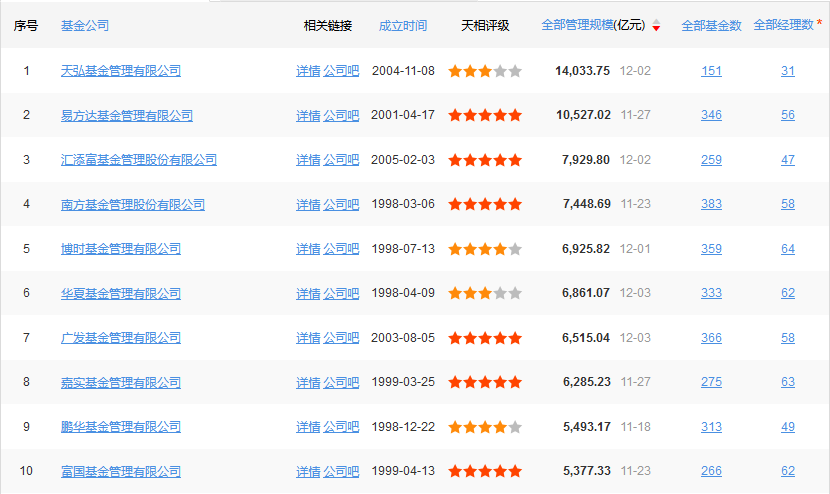Viewport: 830px width, 494px height.
Task: Open 天弘基金管理有限公司 company page
Action: click(121, 70)
